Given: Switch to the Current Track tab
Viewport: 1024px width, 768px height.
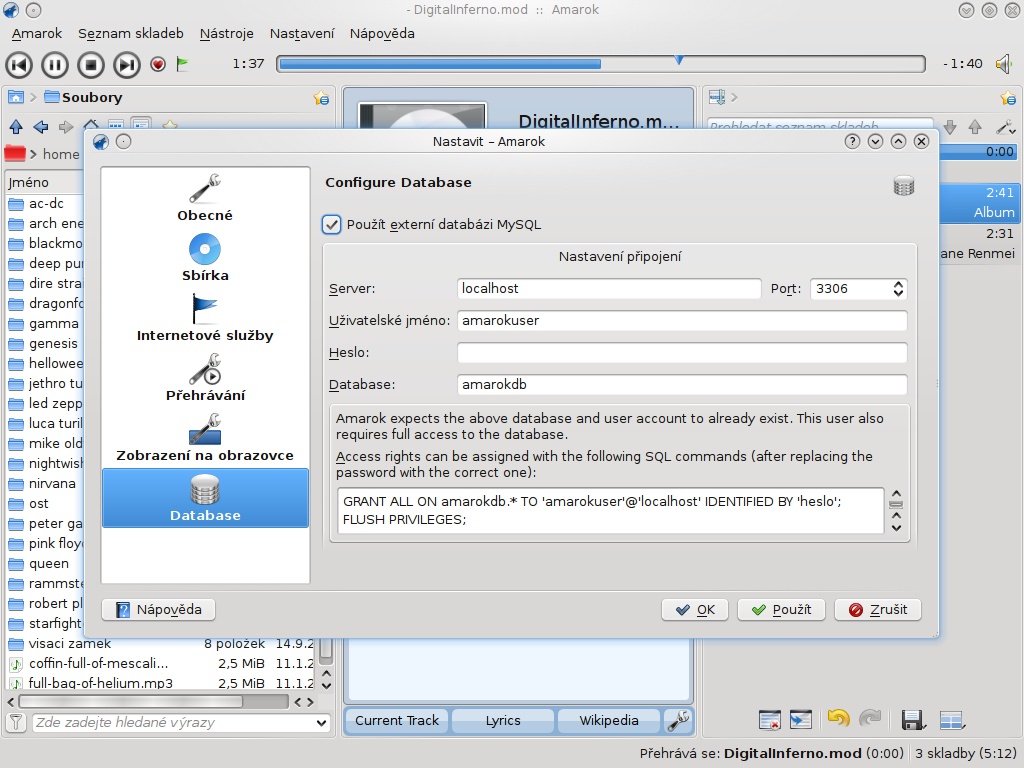Looking at the screenshot, I should [x=397, y=721].
